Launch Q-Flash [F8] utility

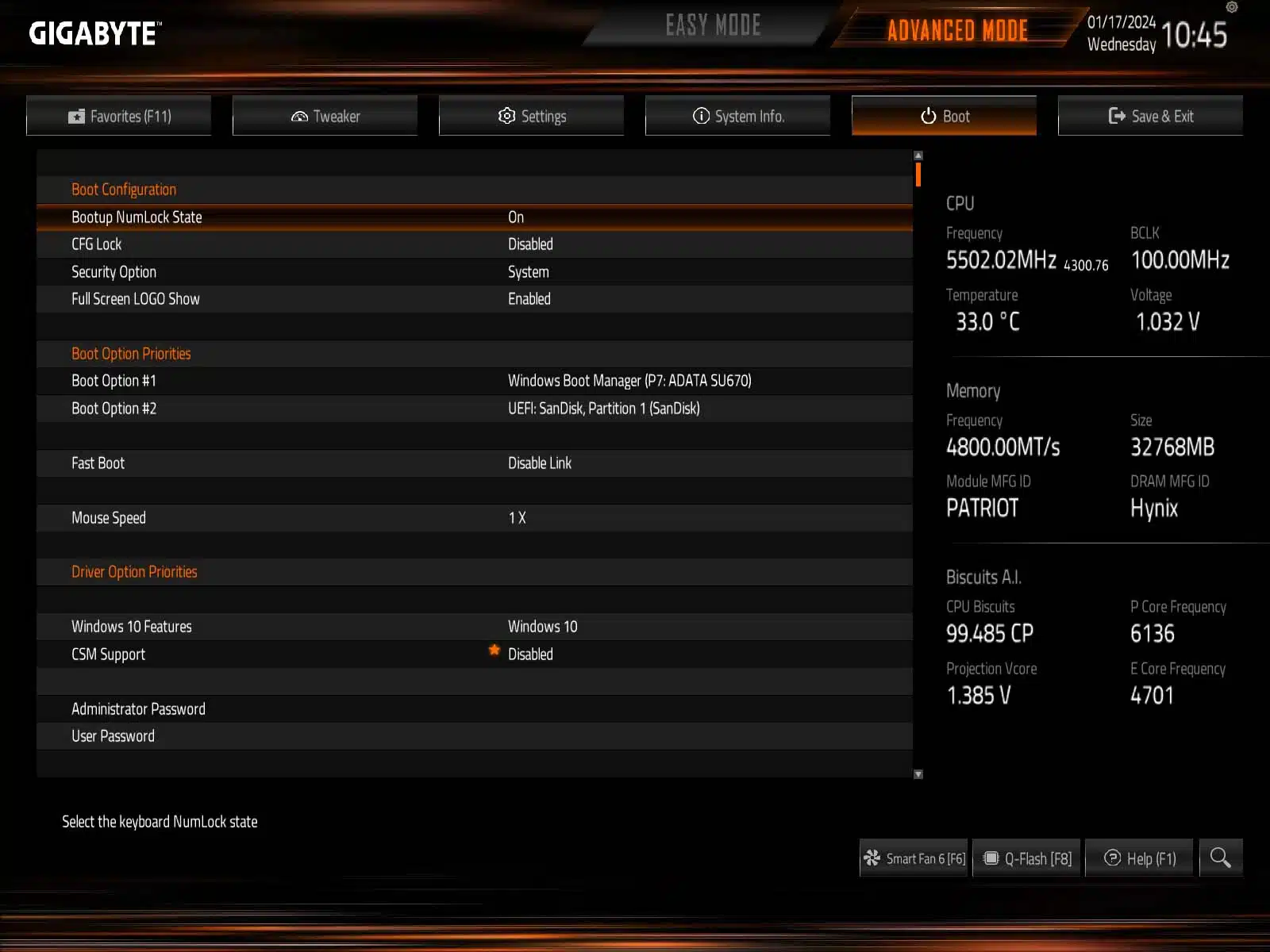[1027, 858]
